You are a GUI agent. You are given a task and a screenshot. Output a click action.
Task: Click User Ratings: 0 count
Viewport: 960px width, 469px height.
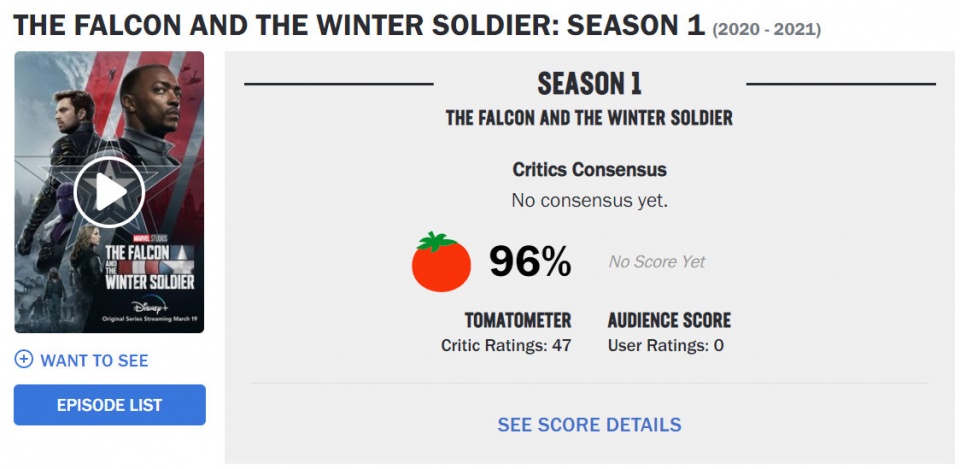[666, 345]
